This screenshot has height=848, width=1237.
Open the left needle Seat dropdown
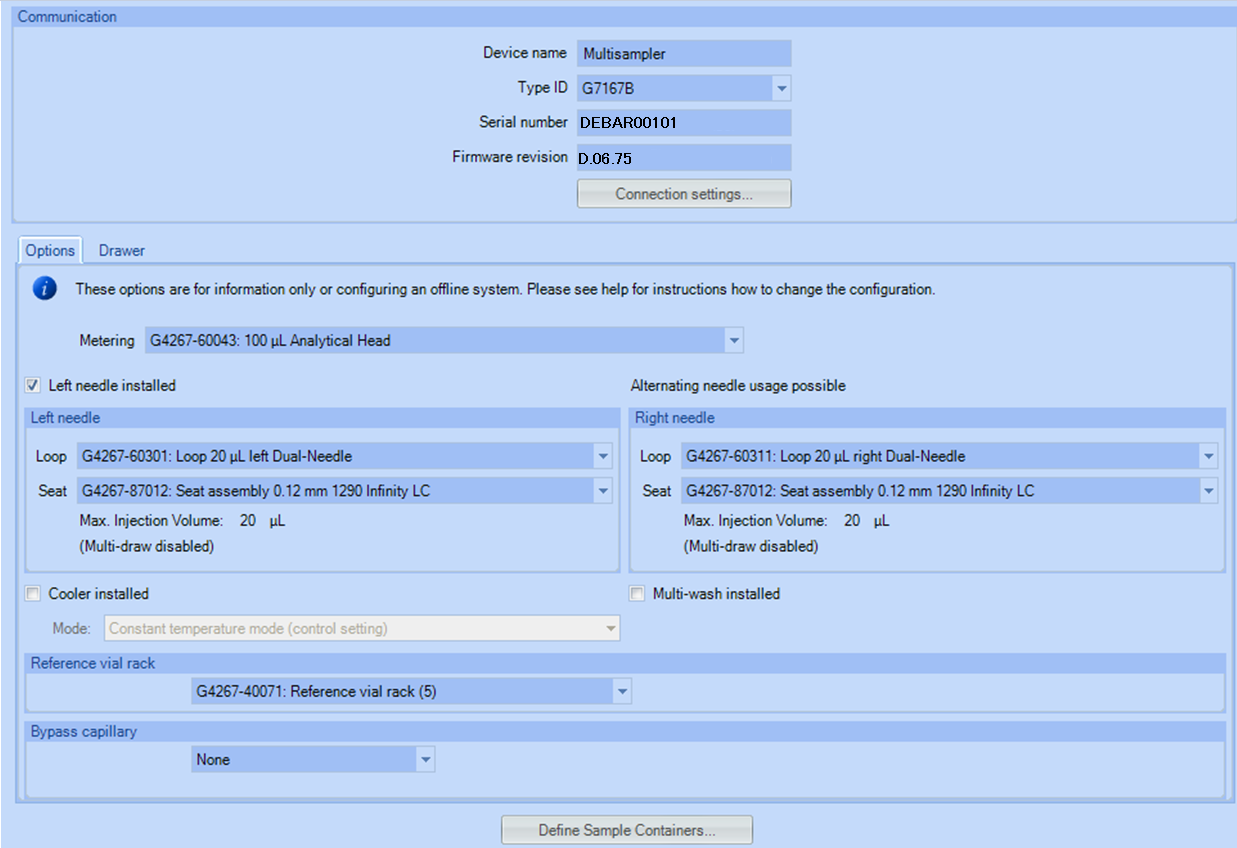pyautogui.click(x=604, y=491)
